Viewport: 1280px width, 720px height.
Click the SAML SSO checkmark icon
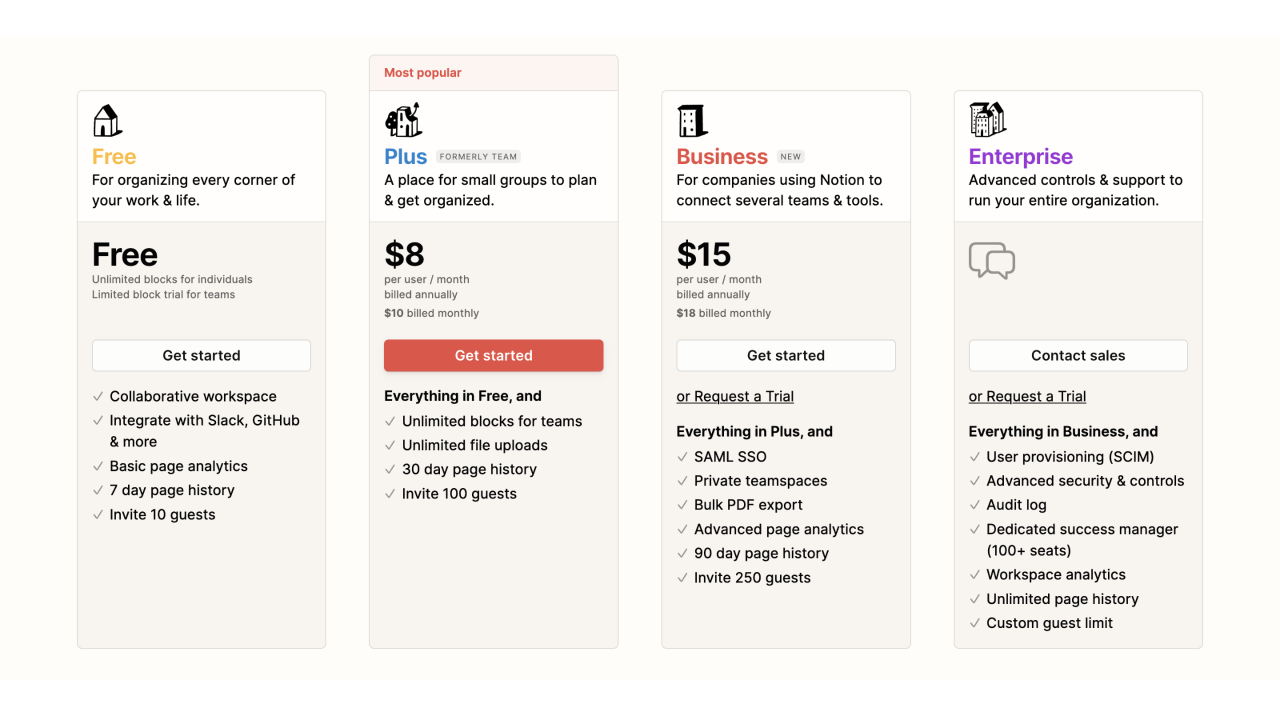click(x=682, y=457)
